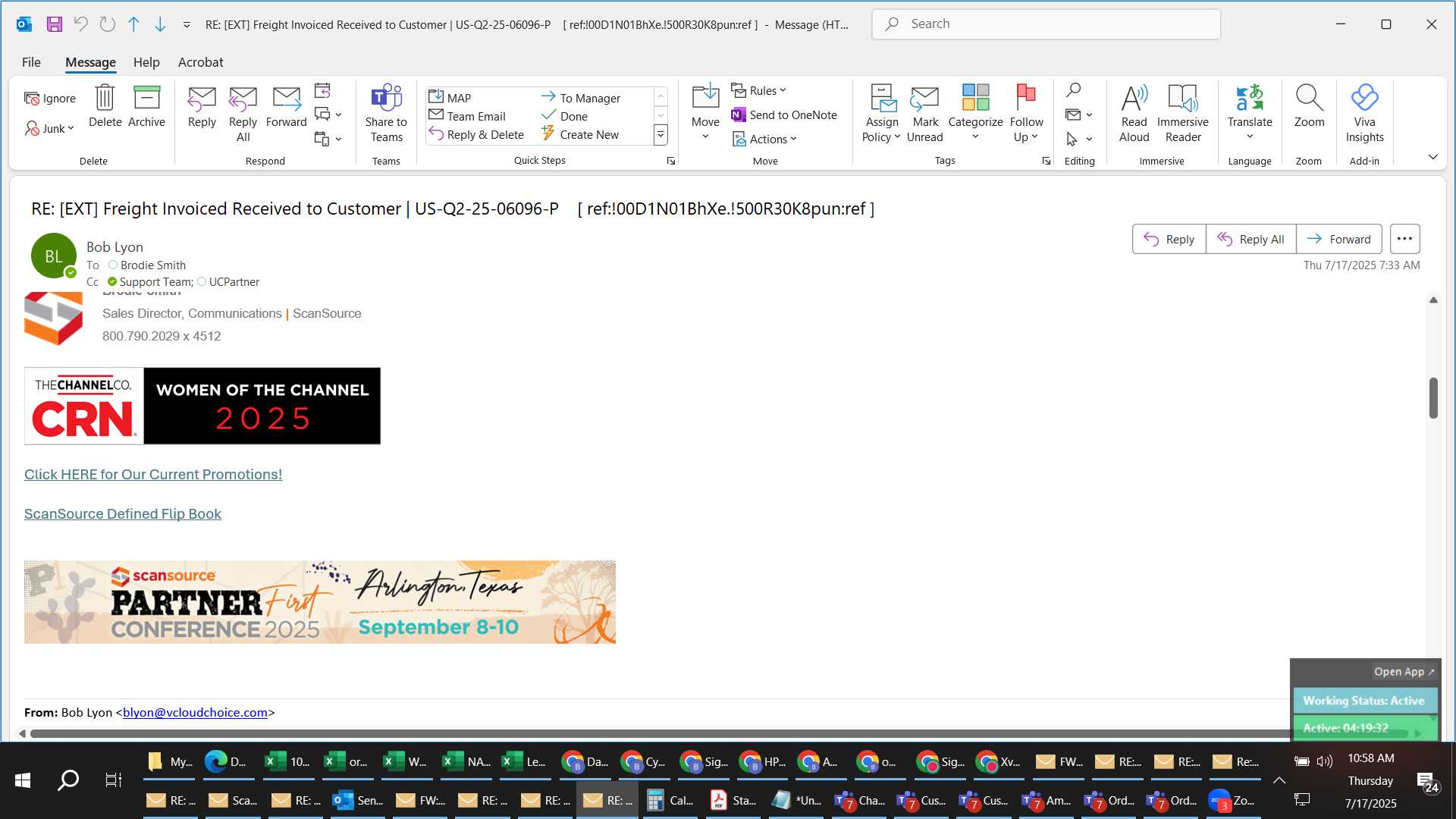Expand the Quick Steps gallery
This screenshot has width=1456, height=819.
(x=661, y=135)
